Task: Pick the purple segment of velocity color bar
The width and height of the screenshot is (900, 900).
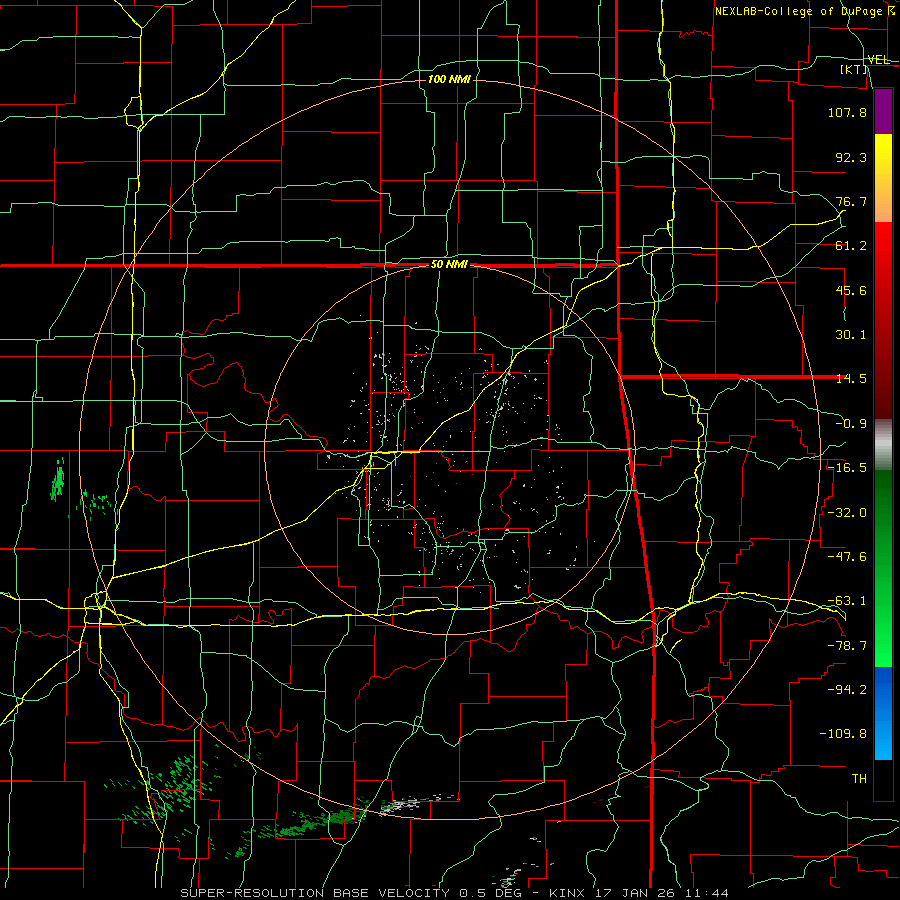Action: click(883, 111)
